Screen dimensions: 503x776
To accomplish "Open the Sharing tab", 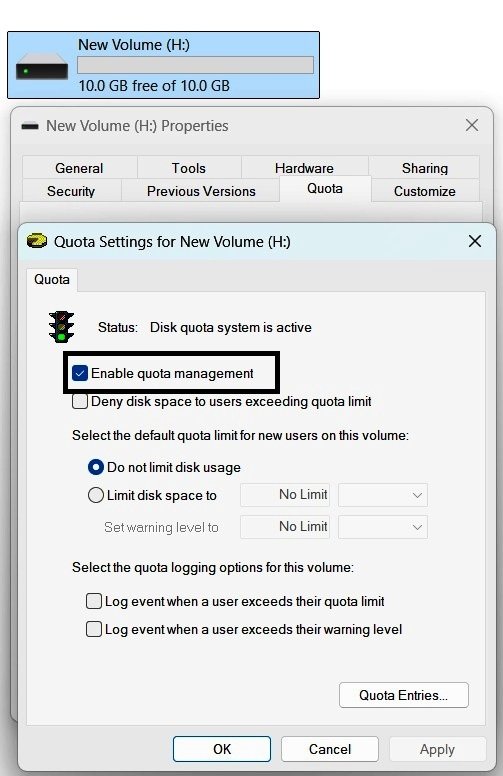I will tap(424, 168).
